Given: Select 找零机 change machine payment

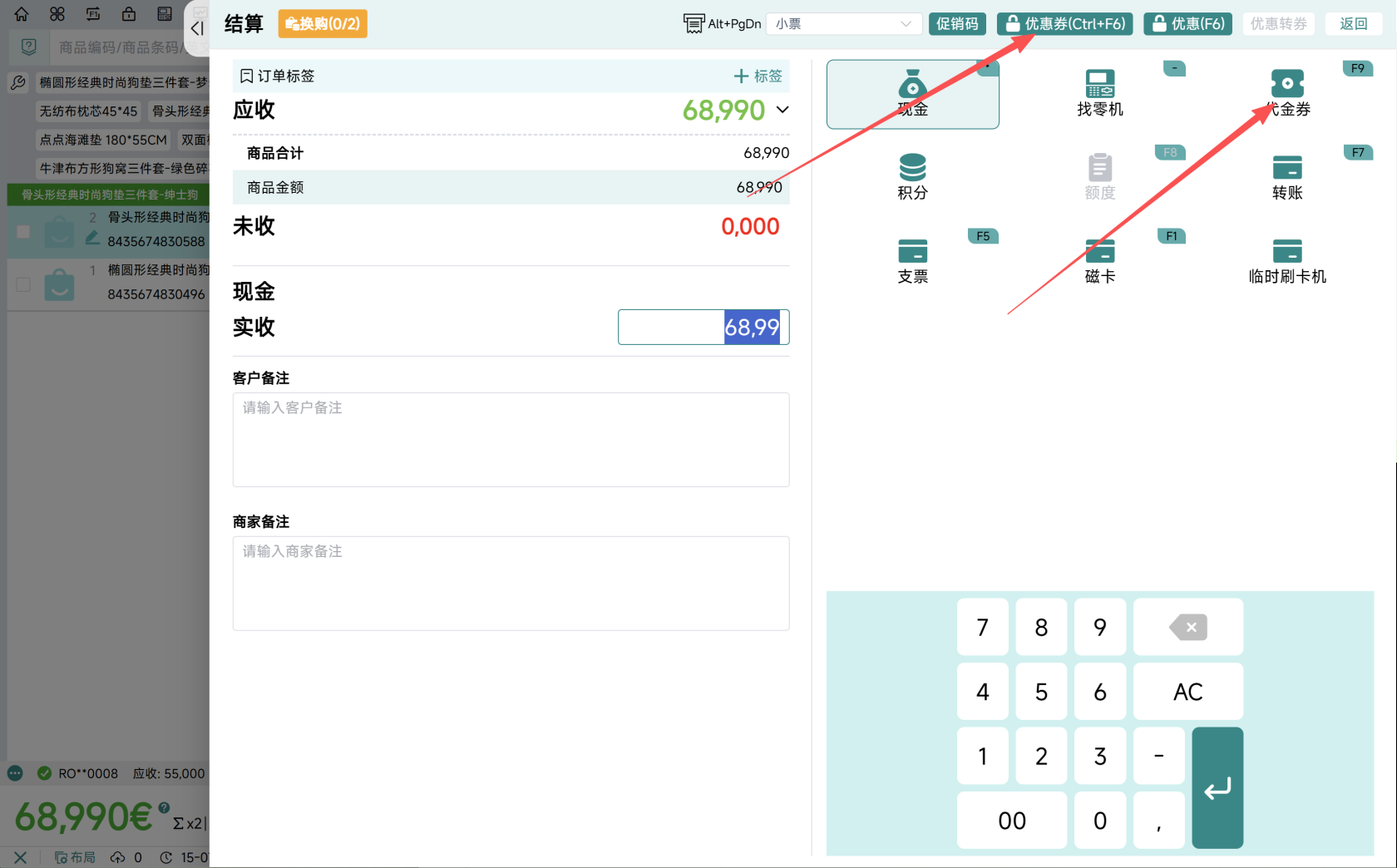Looking at the screenshot, I should coord(1099,94).
